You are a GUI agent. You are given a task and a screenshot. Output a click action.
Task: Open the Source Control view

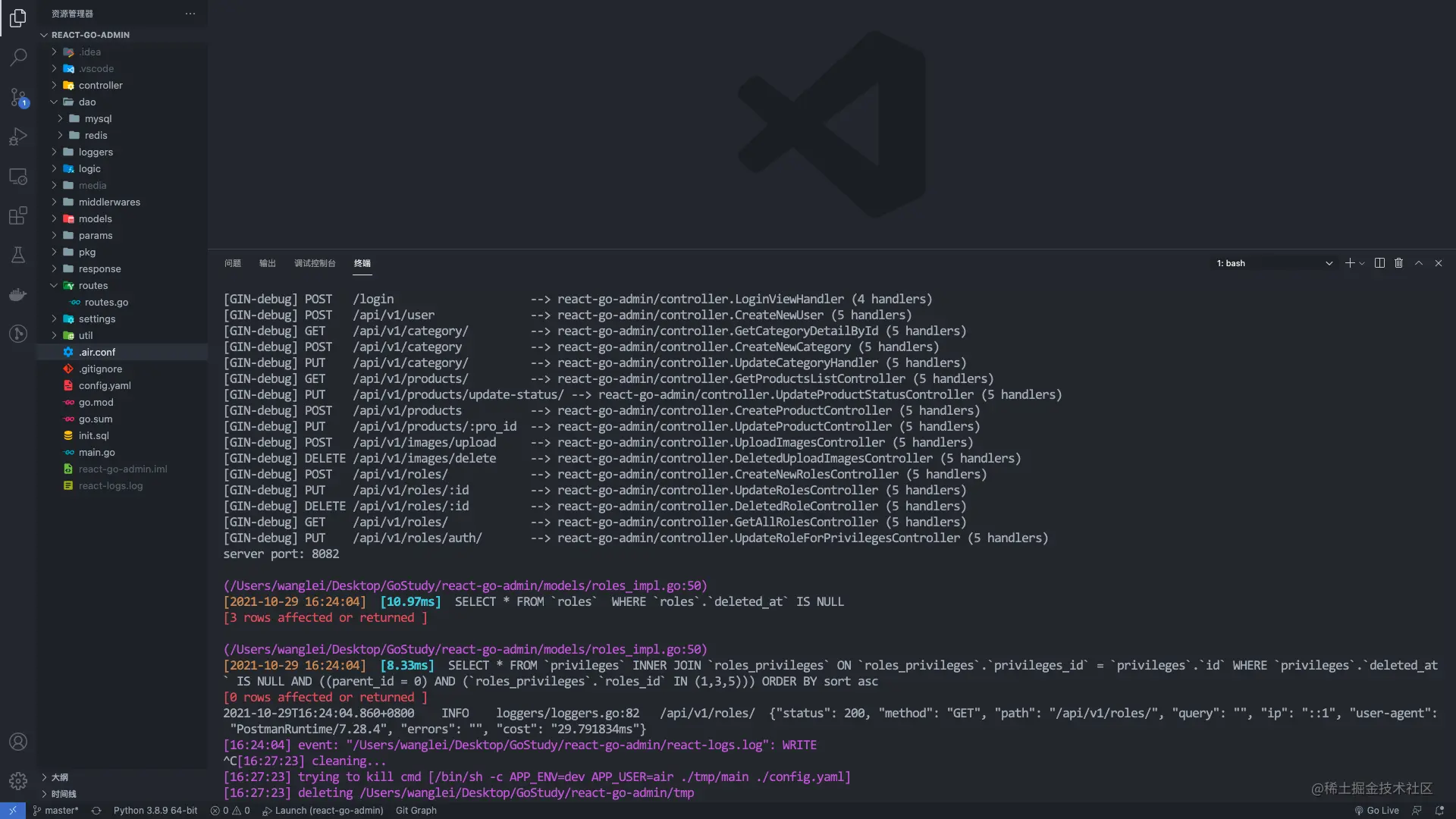click(18, 97)
